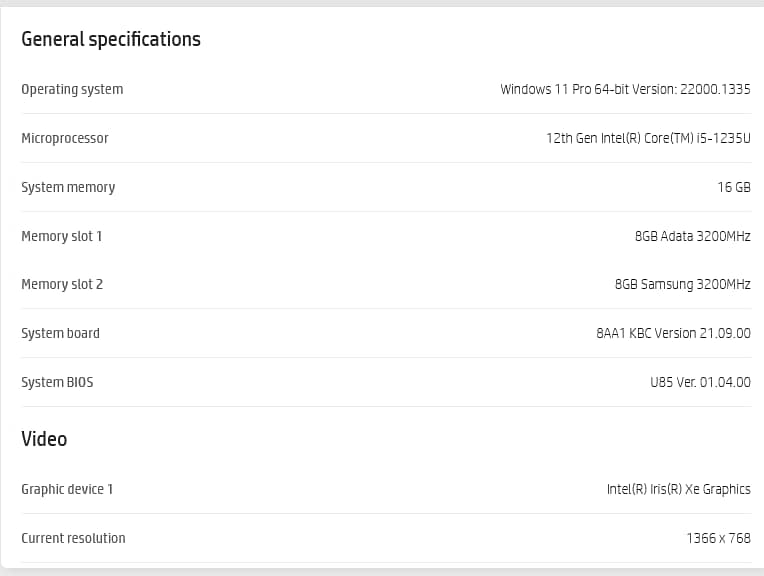
Task: Click the Current resolution label
Action: coord(73,538)
